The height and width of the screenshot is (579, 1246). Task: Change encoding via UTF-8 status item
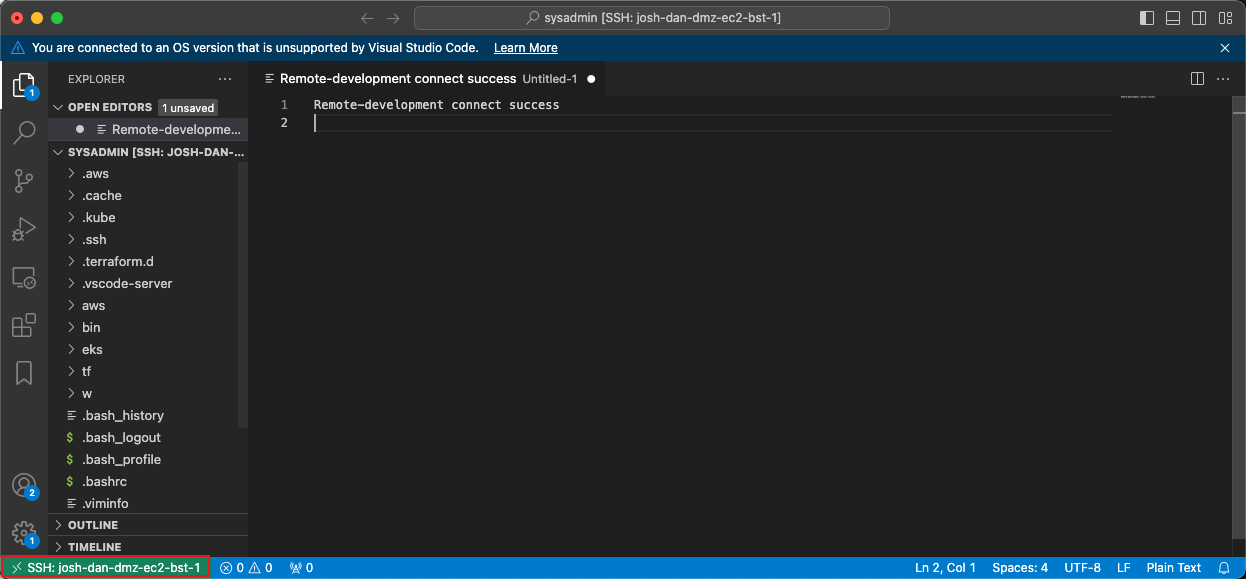coord(1083,568)
